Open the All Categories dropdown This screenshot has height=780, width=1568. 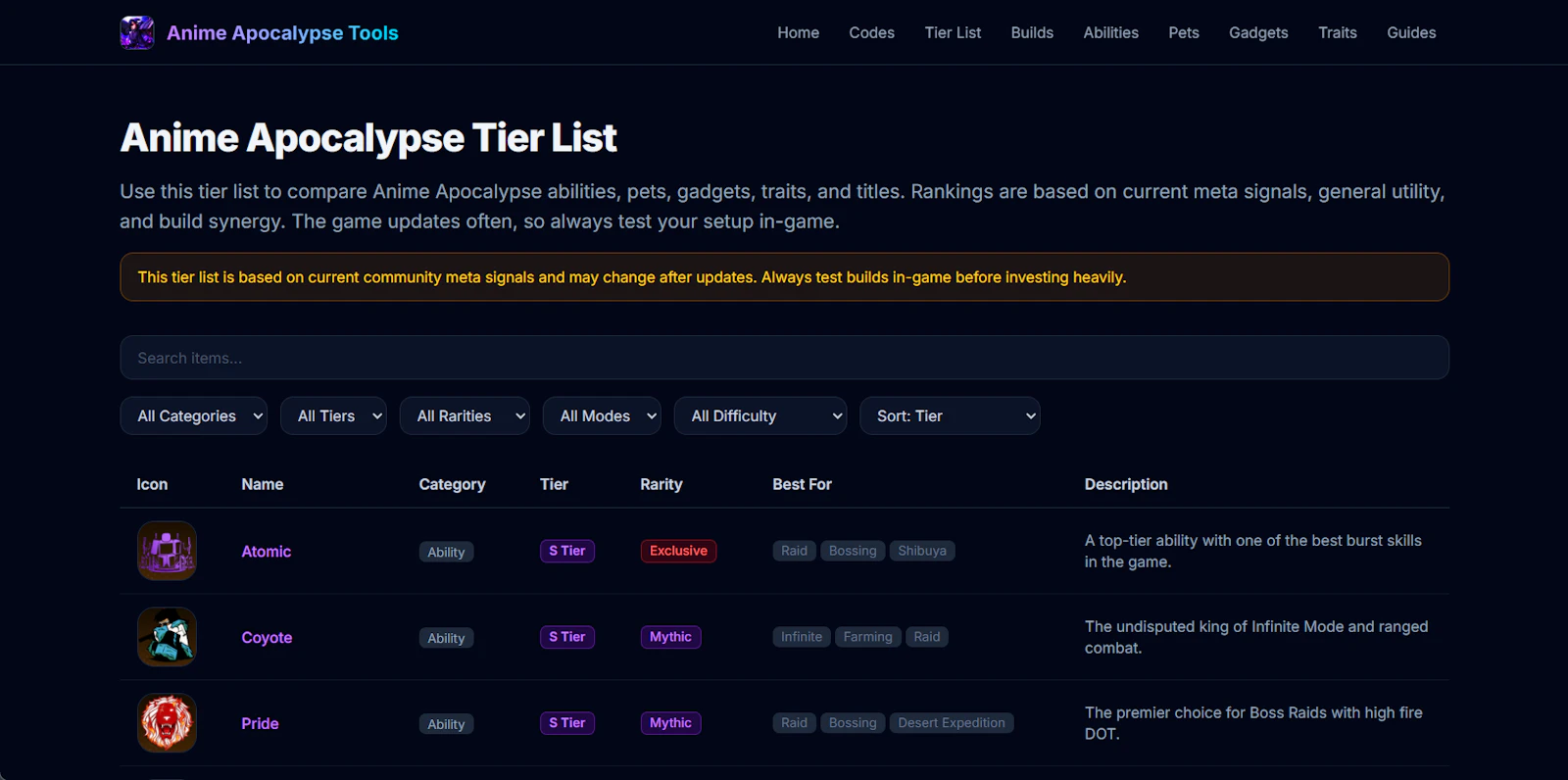(194, 415)
